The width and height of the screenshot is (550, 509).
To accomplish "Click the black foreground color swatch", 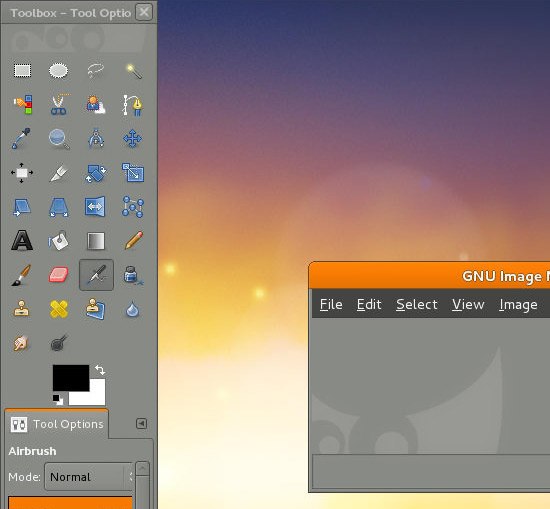I will point(71,378).
